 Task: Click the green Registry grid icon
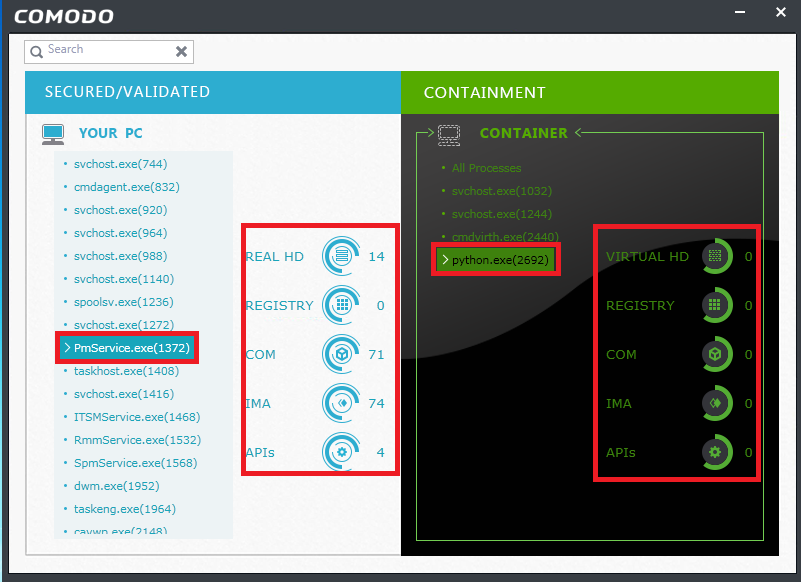pyautogui.click(x=717, y=305)
